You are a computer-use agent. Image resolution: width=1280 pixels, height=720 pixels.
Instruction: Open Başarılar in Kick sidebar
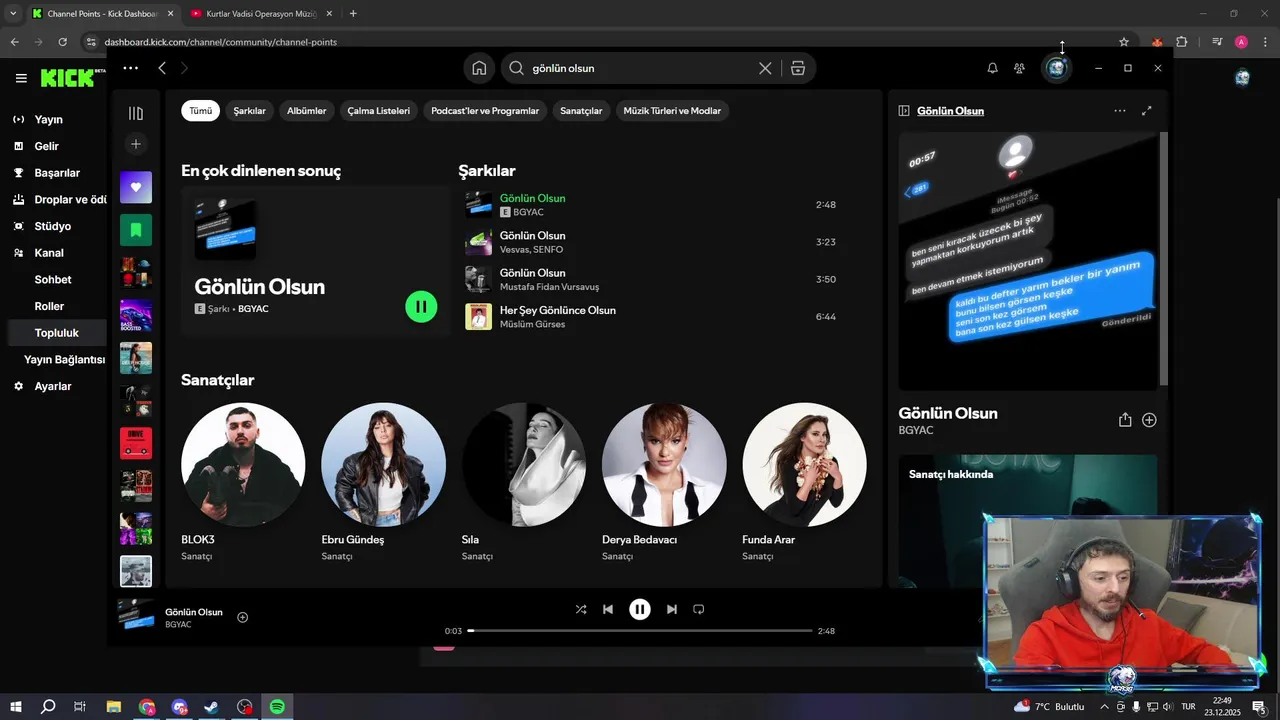click(56, 173)
